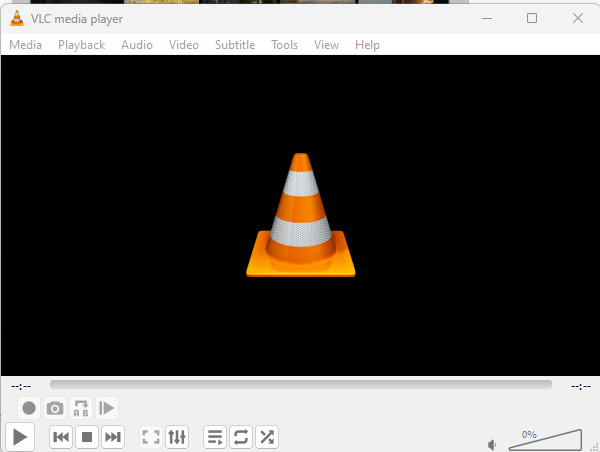Stop playback with the square button
The image size is (600, 452).
tap(87, 437)
